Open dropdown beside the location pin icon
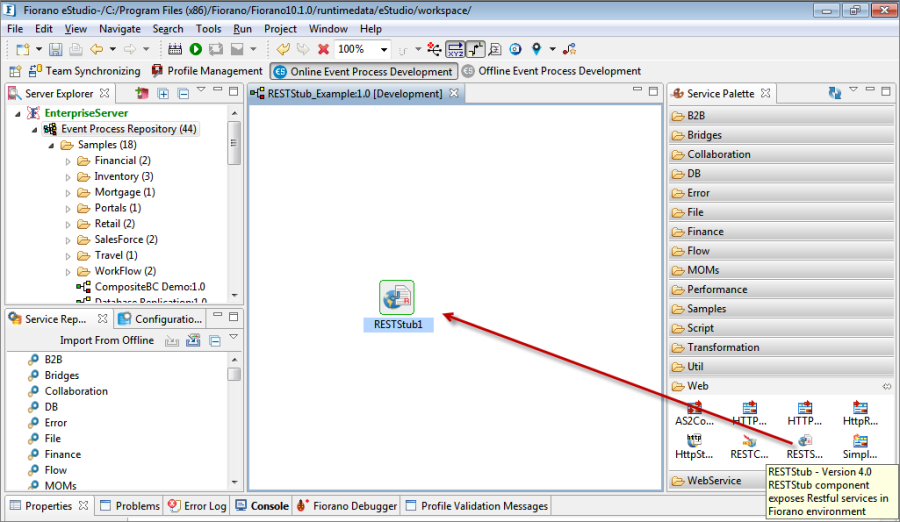 click(x=553, y=49)
